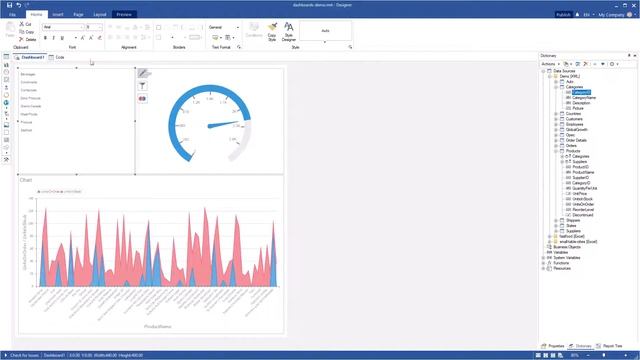Adjust the zoom slider in status bar
This screenshot has height=360, width=640.
point(604,356)
